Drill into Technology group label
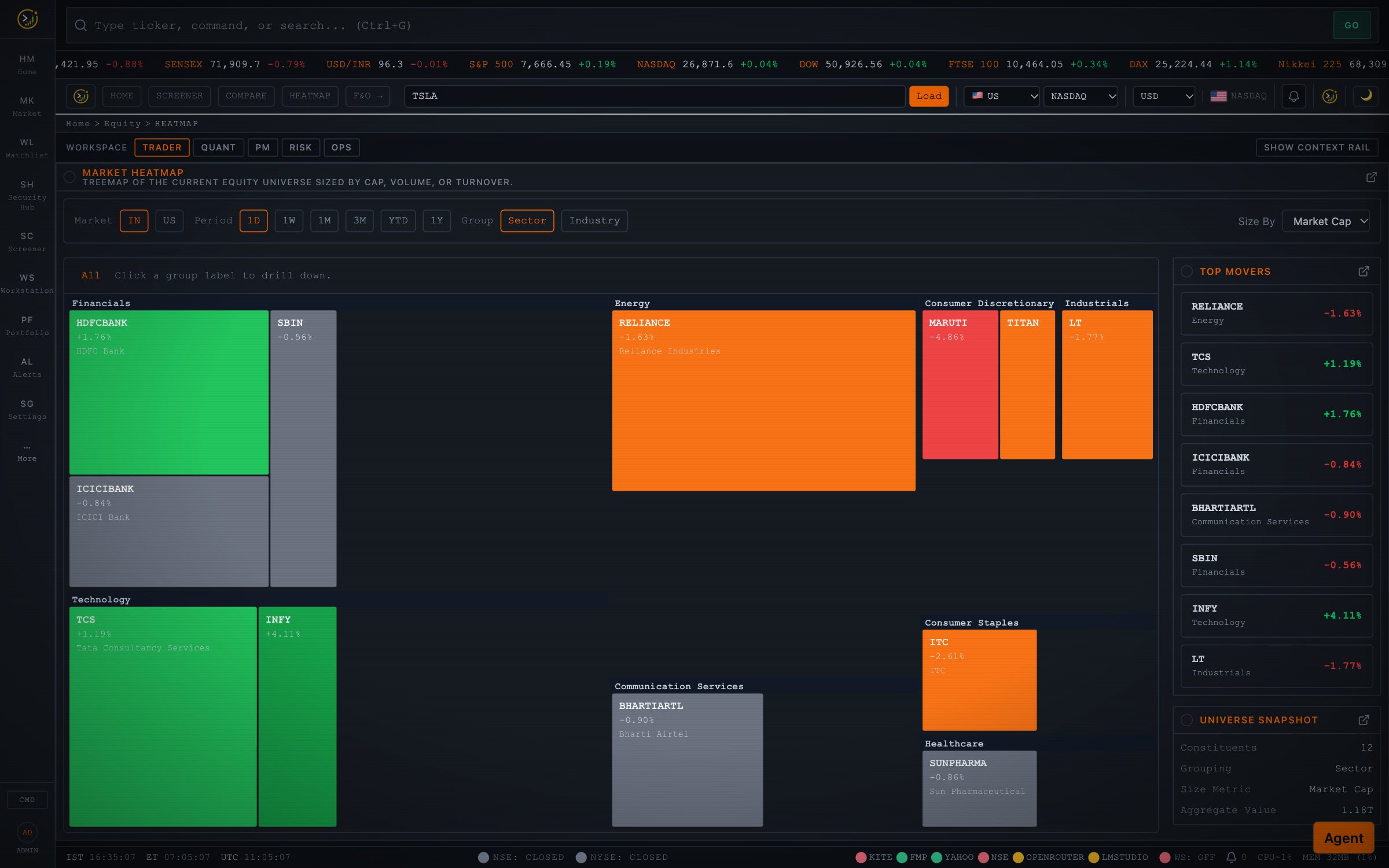Image resolution: width=1389 pixels, height=868 pixels. 101,599
